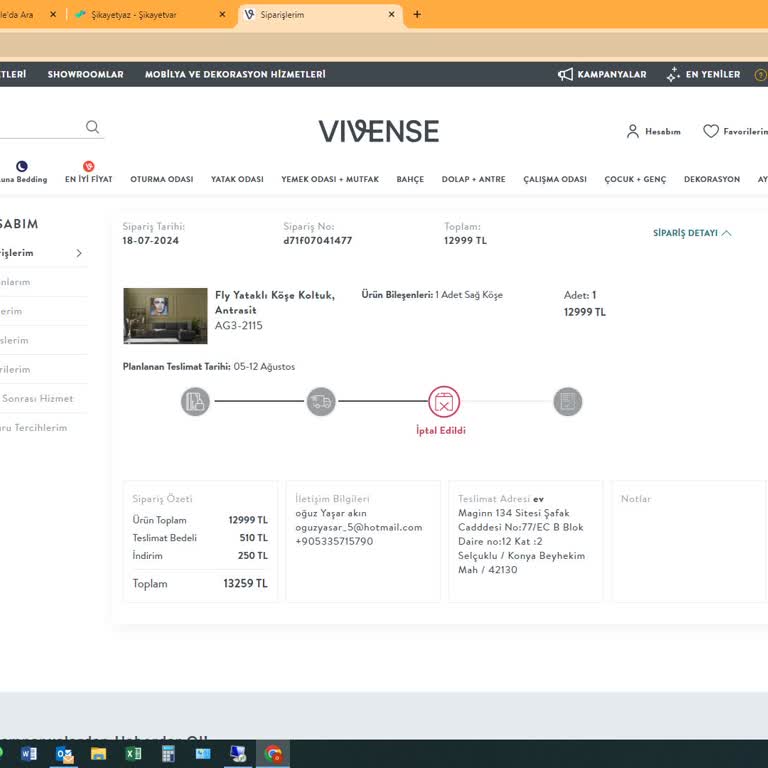This screenshot has width=768, height=768.
Task: Click the Kampanyalar megaphone icon
Action: [565, 74]
